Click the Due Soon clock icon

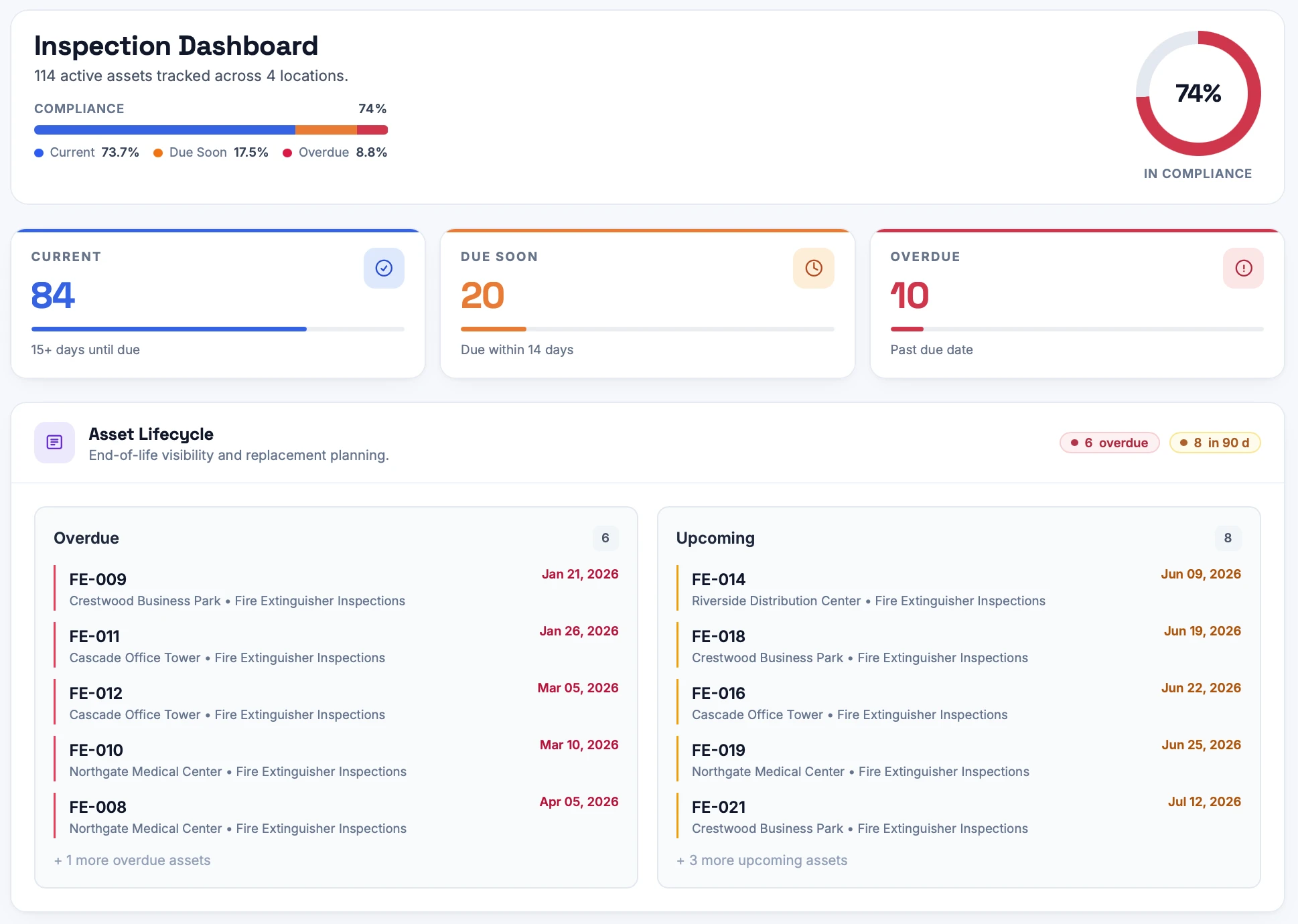pyautogui.click(x=814, y=268)
